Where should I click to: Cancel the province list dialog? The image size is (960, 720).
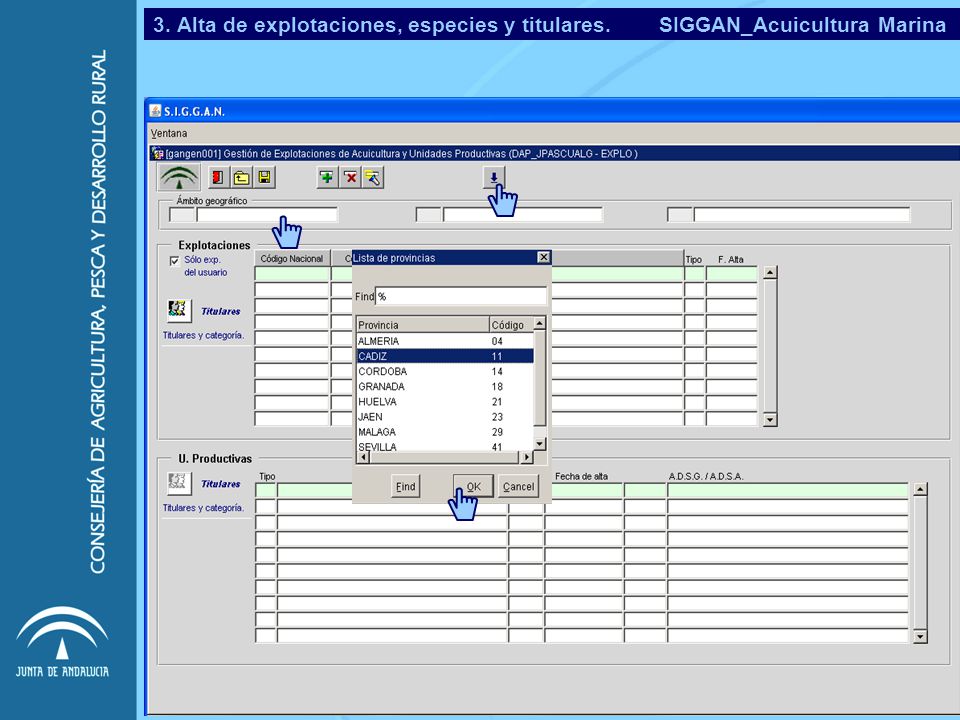(x=519, y=487)
